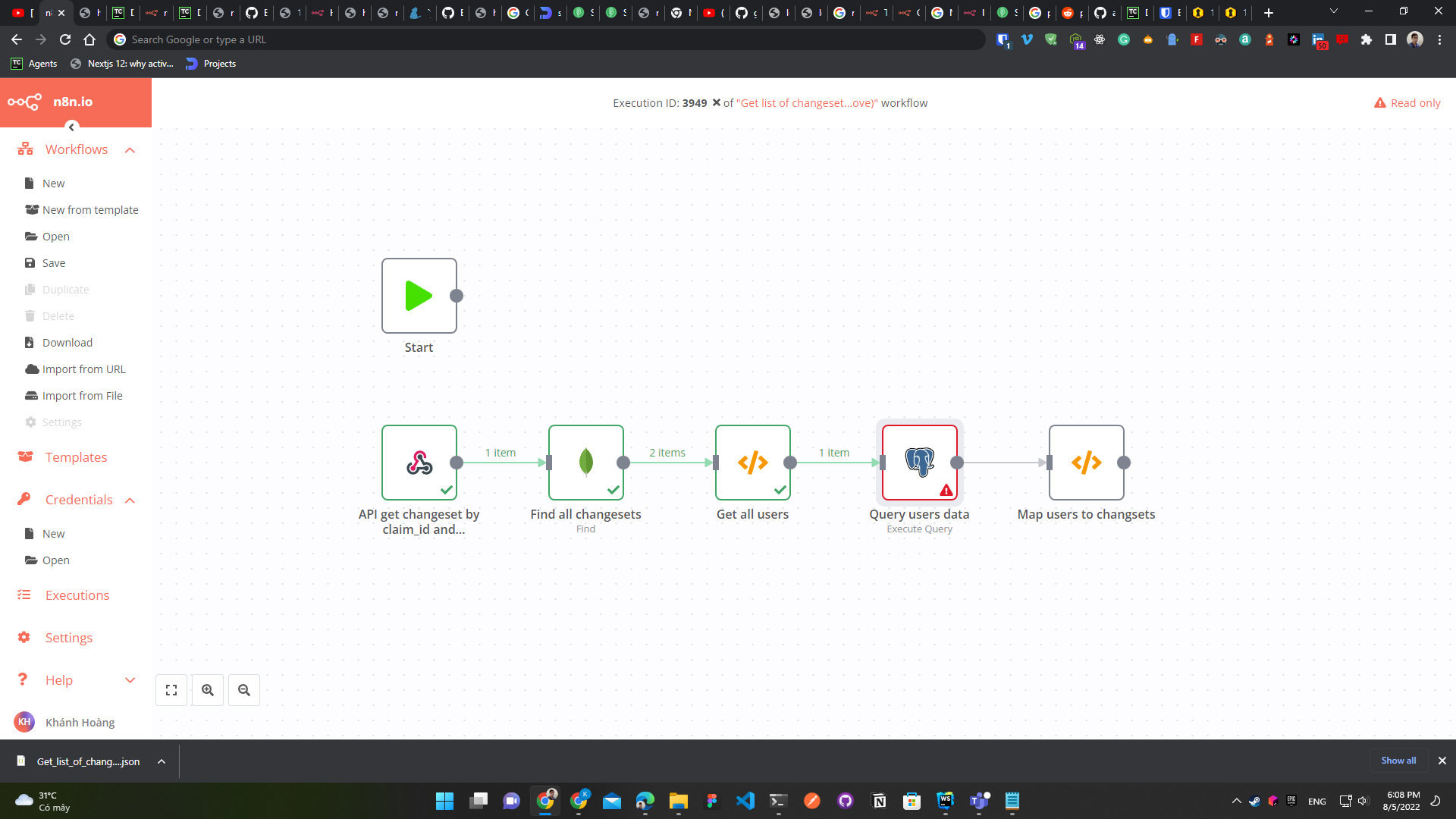
Task: Select the Get all users code node
Action: pyautogui.click(x=752, y=463)
